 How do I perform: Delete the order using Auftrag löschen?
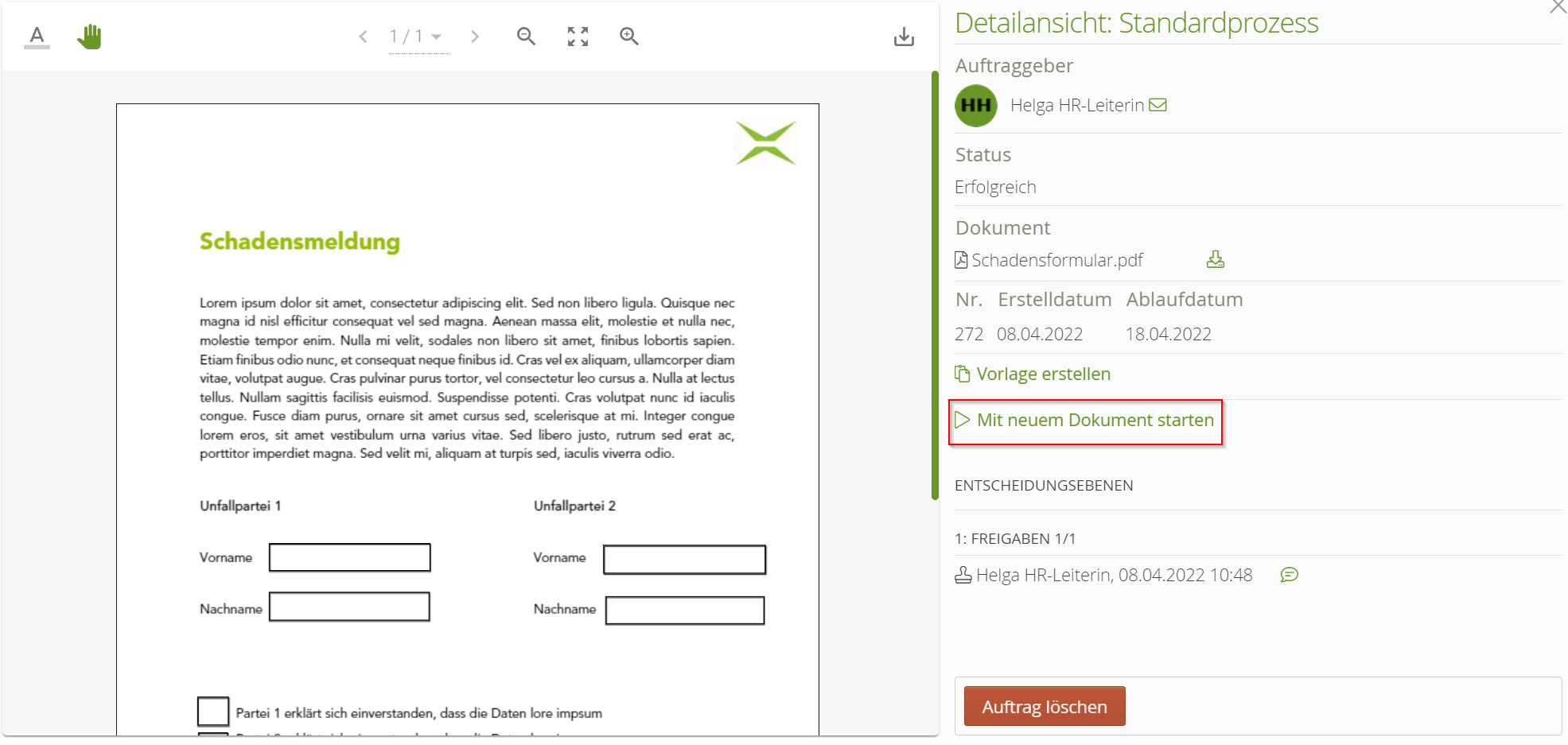1044,706
